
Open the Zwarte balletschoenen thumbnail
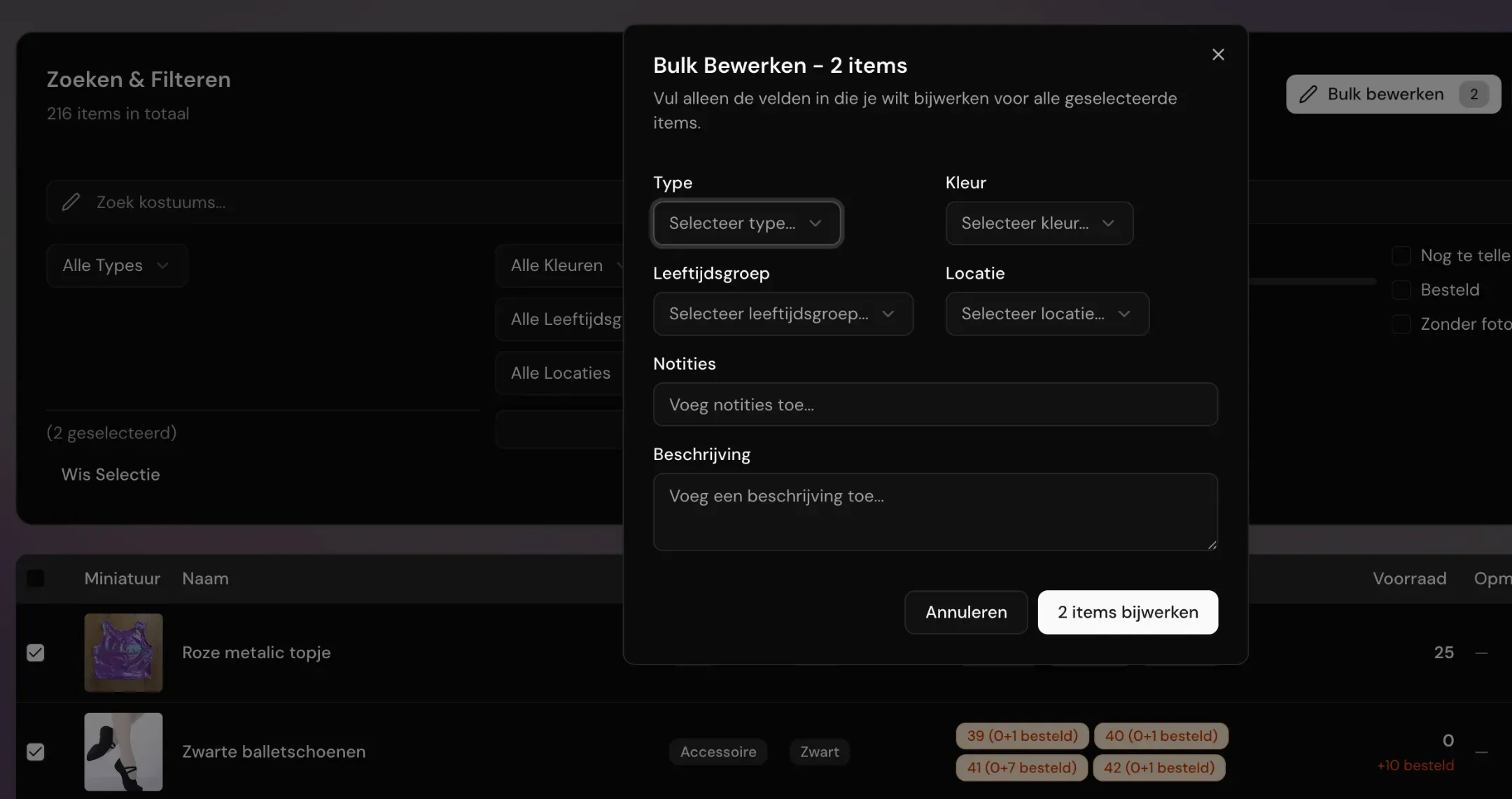point(123,751)
